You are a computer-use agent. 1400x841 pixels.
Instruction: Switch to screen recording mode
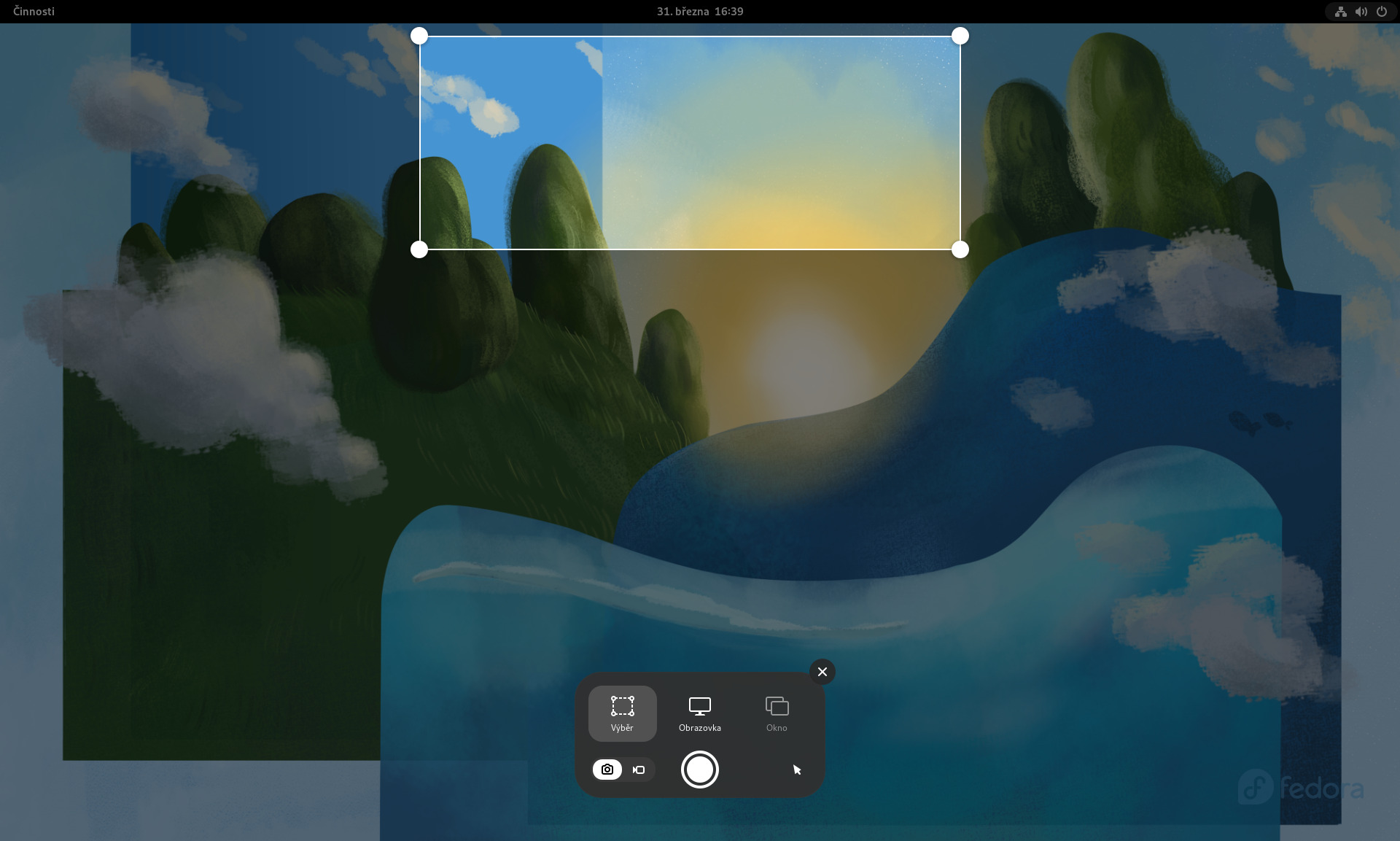639,770
